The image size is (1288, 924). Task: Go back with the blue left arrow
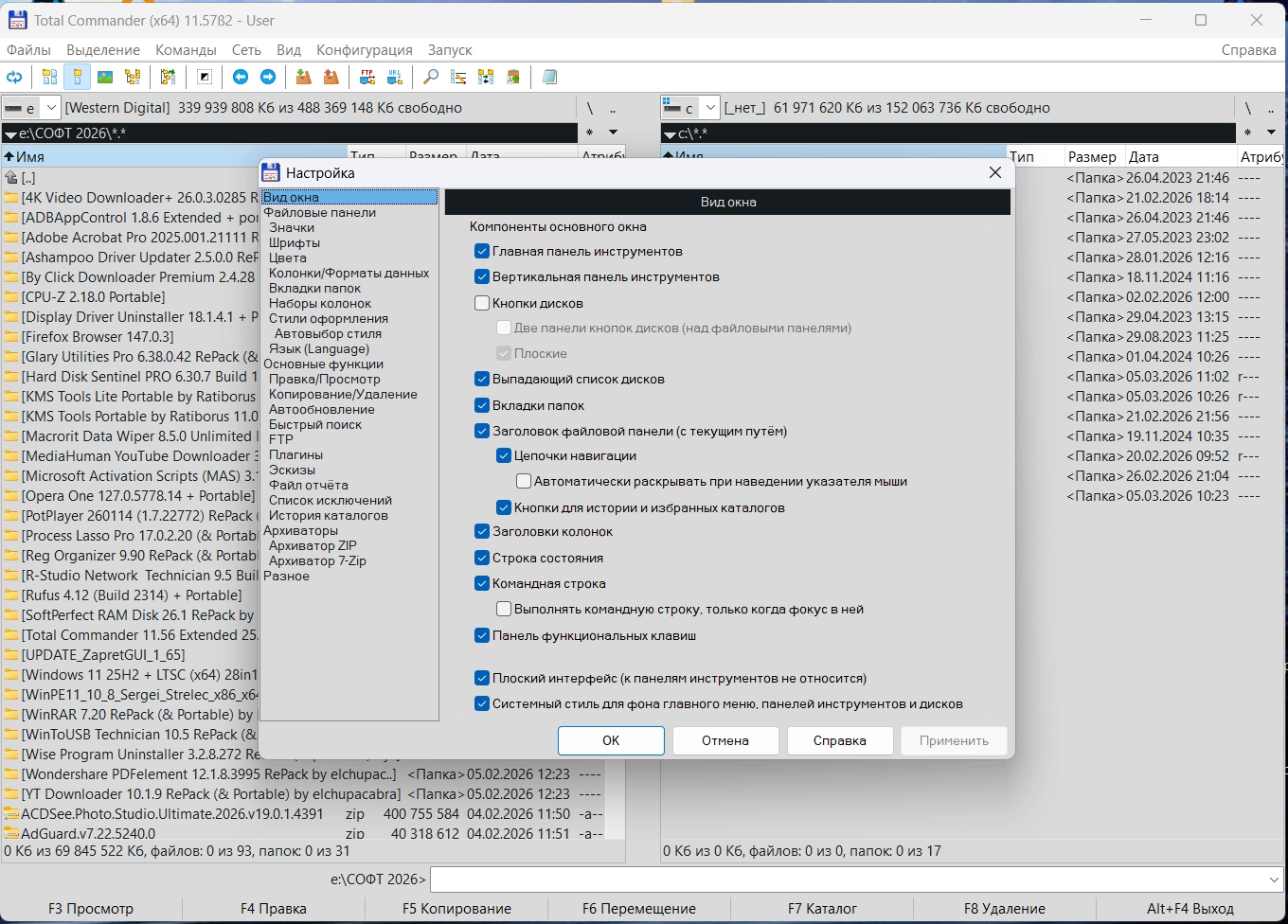click(241, 78)
